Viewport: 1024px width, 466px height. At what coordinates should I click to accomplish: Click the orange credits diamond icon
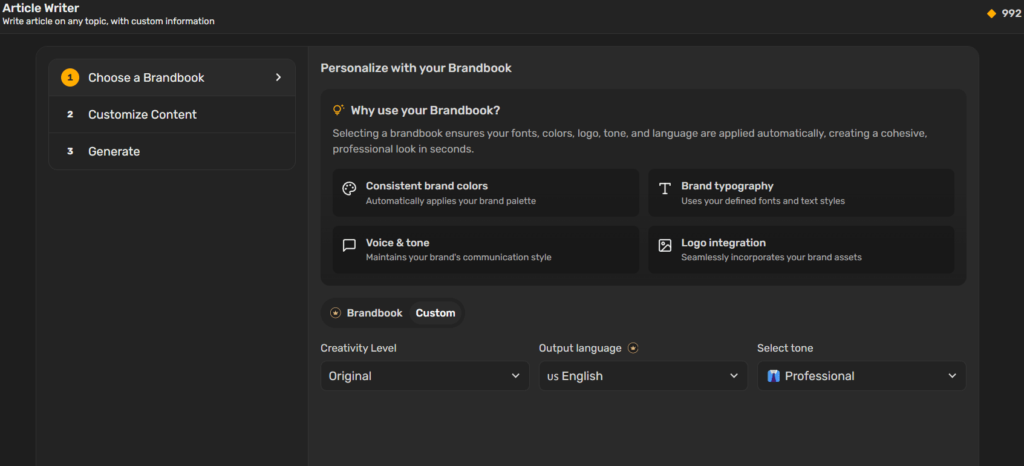coord(991,13)
